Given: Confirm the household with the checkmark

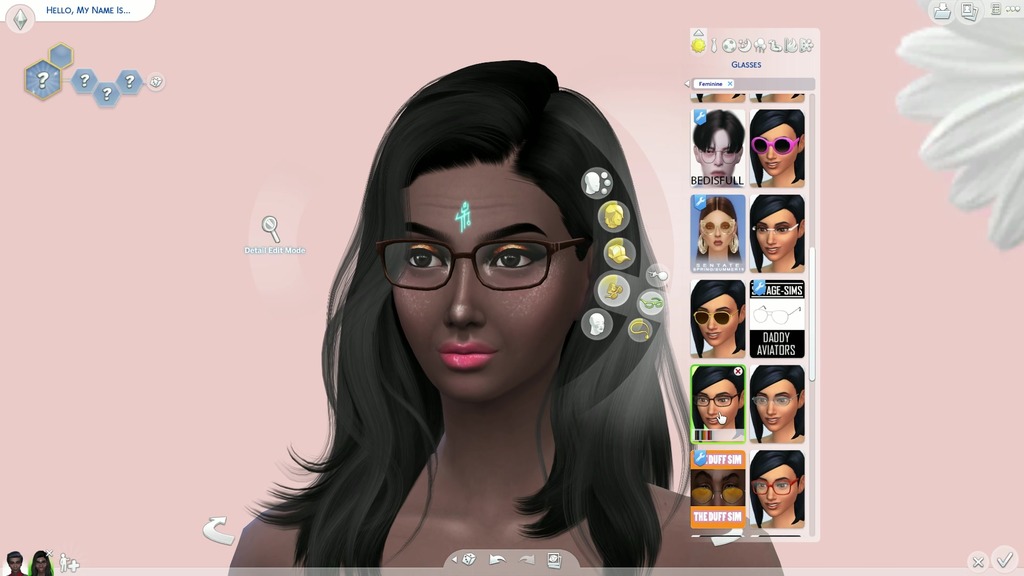Looking at the screenshot, I should coord(1004,560).
